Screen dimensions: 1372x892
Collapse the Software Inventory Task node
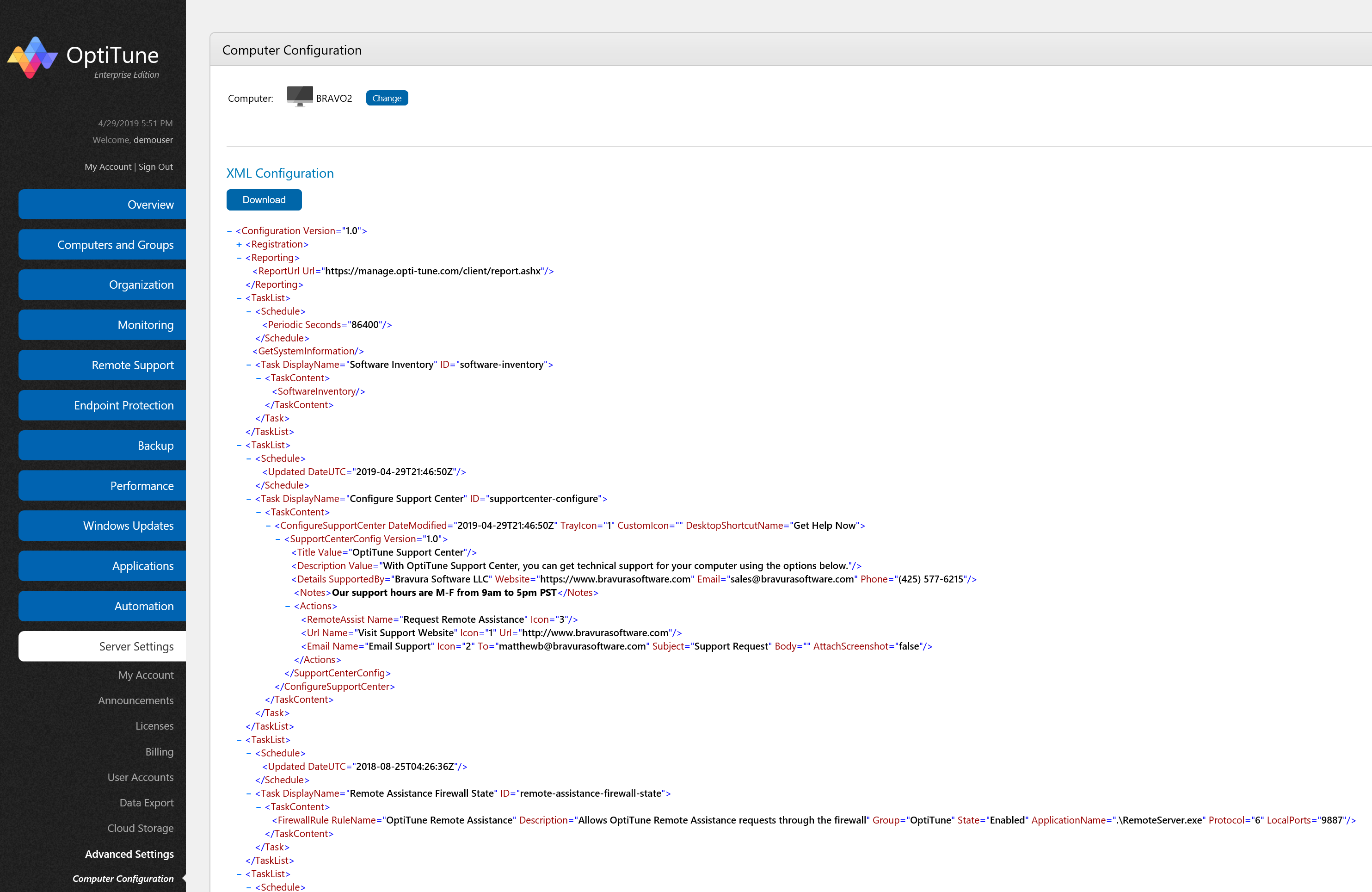coord(248,365)
